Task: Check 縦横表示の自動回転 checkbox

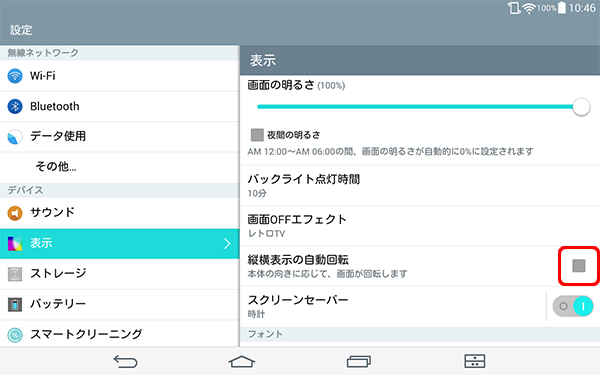Action: tap(579, 266)
